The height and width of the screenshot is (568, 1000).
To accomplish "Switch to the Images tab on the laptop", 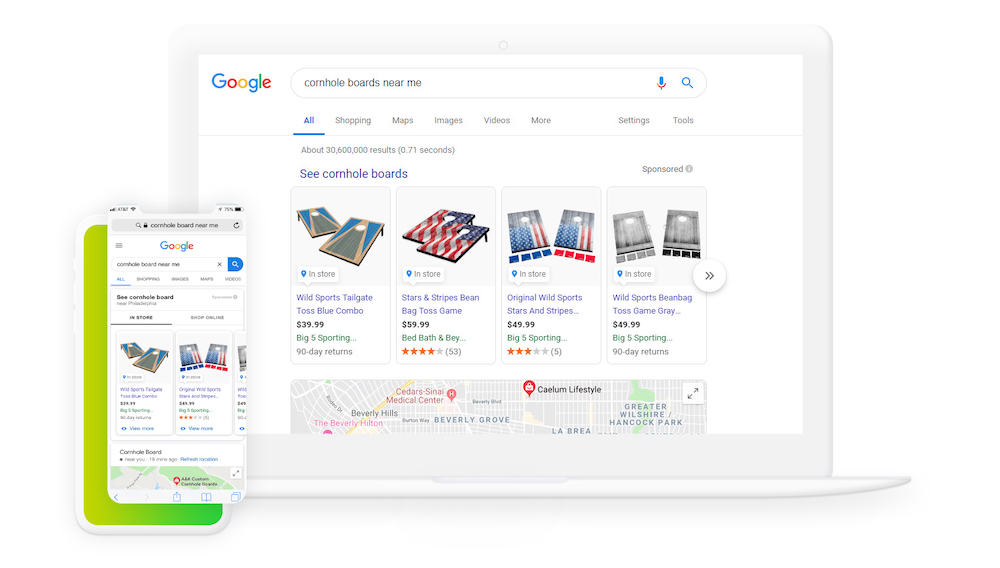I will click(x=448, y=120).
